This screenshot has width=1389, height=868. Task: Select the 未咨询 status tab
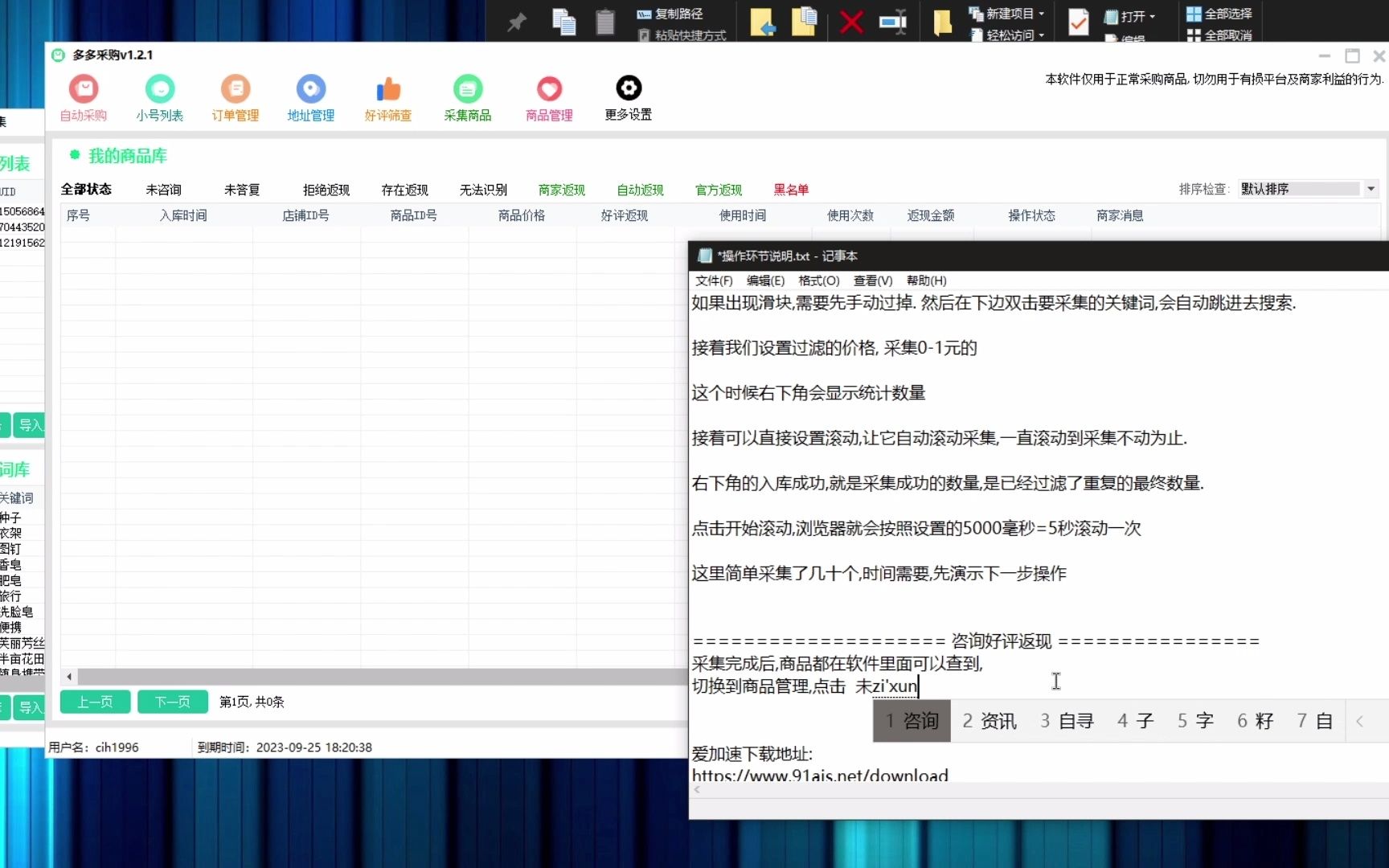[x=163, y=190]
